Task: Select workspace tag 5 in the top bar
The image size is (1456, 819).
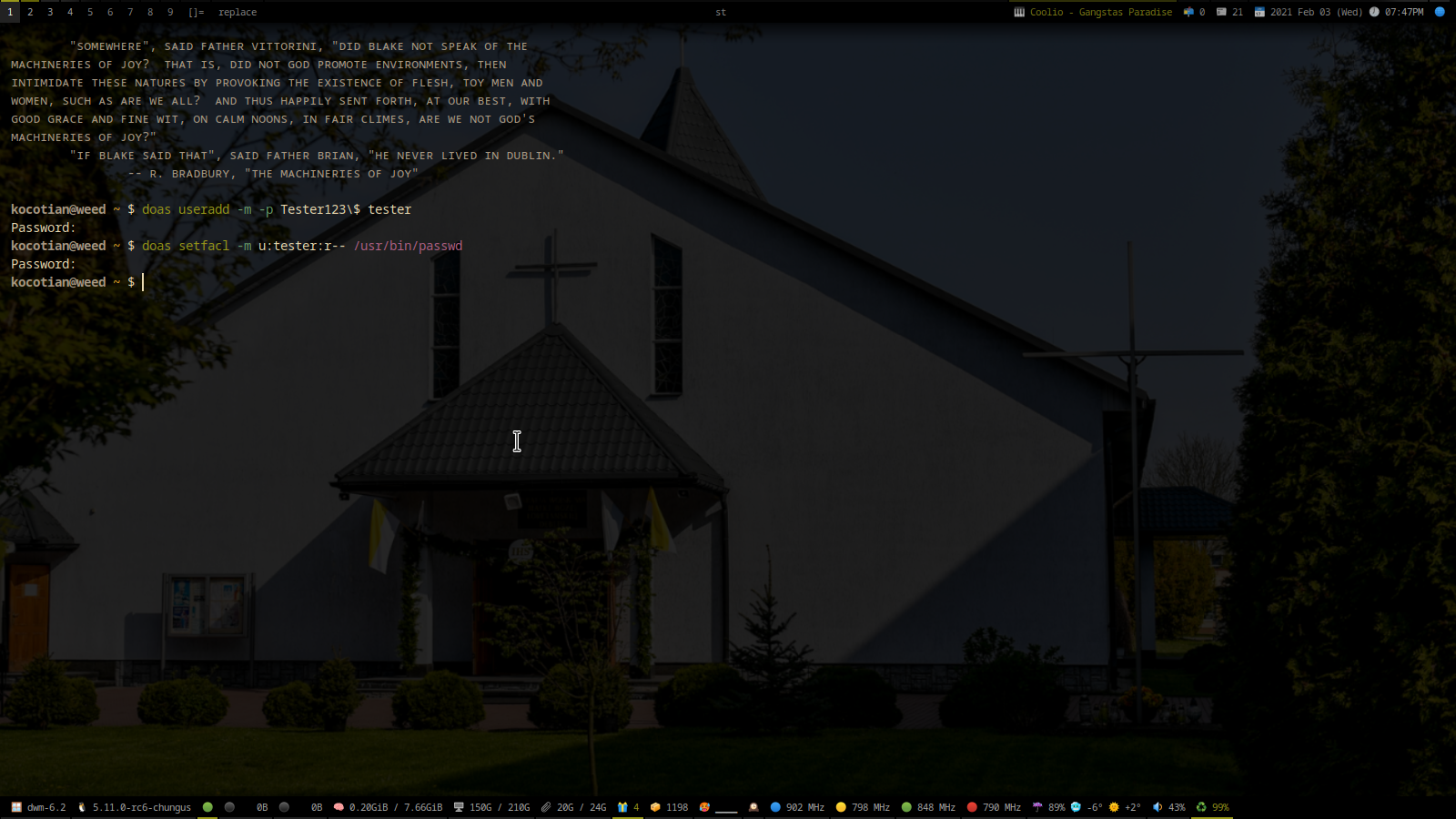Action: [x=90, y=12]
